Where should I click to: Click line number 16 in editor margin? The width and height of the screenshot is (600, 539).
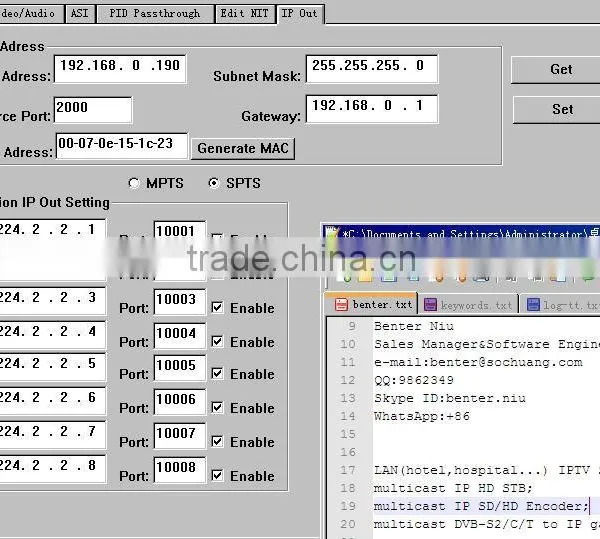348,452
